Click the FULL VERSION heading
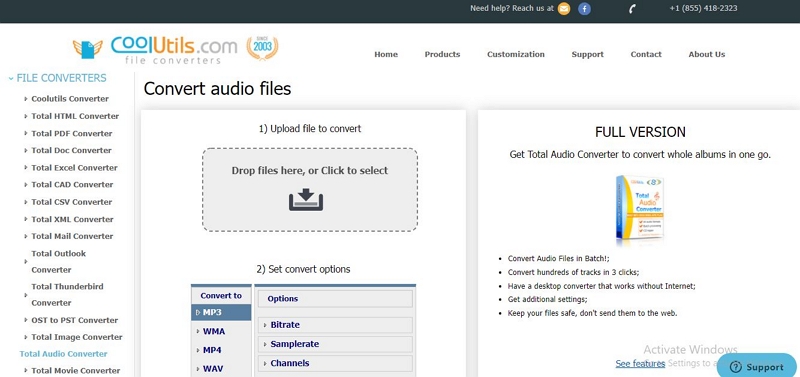This screenshot has height=377, width=800. point(640,132)
